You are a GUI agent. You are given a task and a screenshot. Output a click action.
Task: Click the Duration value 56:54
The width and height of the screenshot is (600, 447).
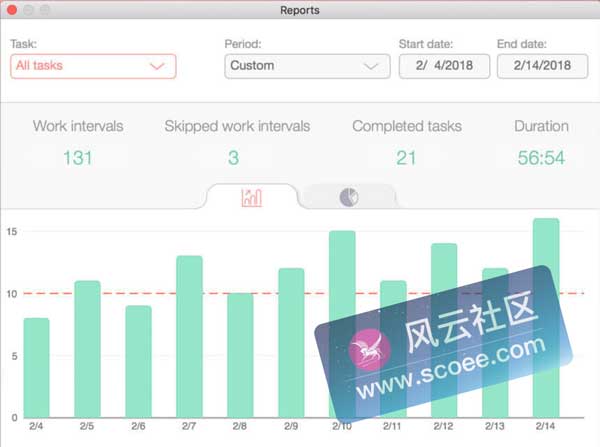[x=541, y=158]
